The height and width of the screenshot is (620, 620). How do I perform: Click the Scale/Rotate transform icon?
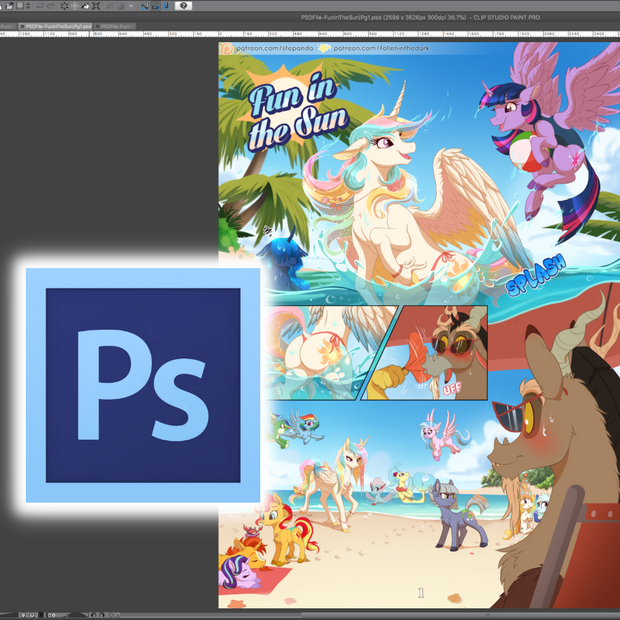96,6
